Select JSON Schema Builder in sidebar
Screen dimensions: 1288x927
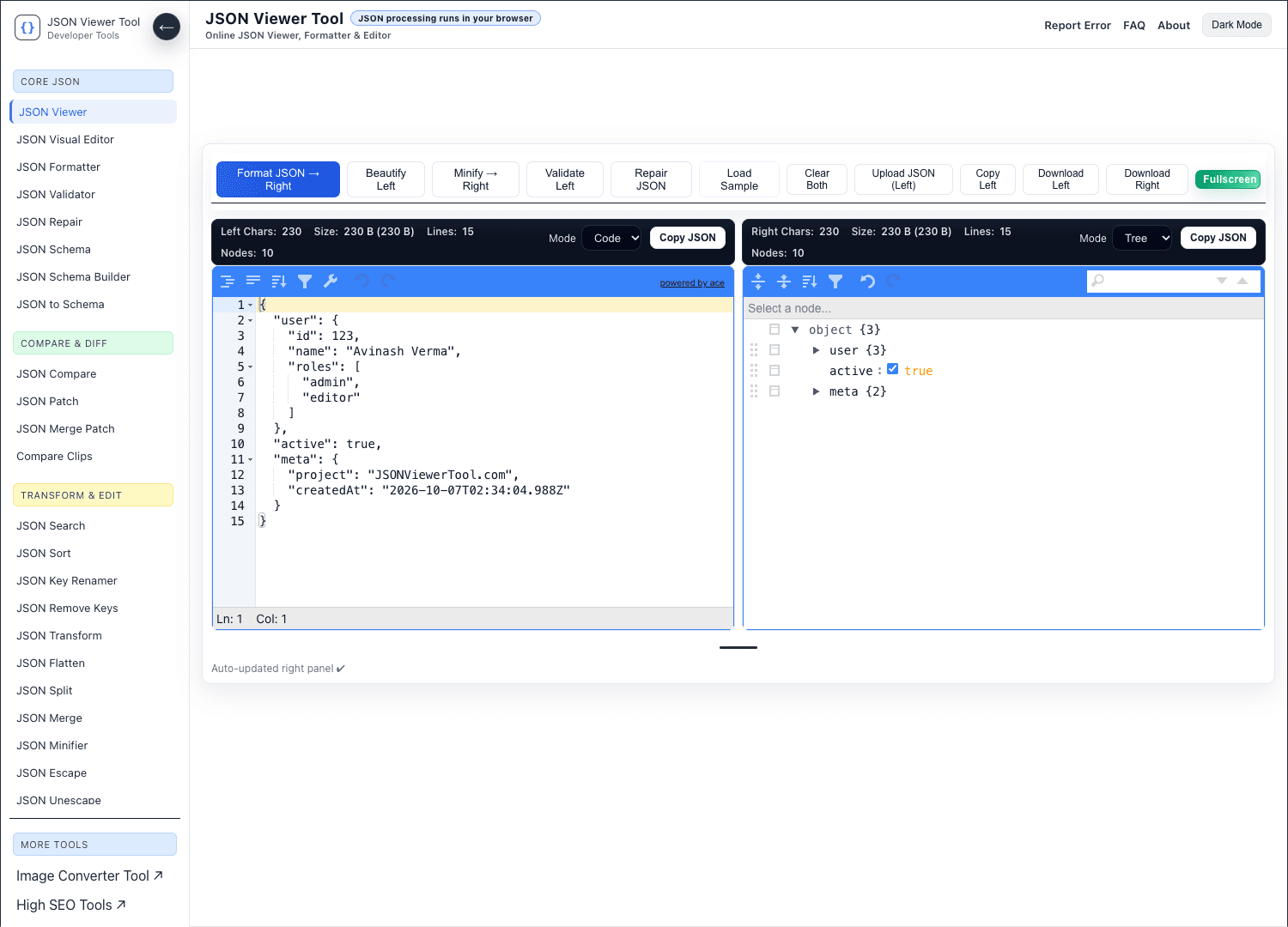pyautogui.click(x=74, y=276)
